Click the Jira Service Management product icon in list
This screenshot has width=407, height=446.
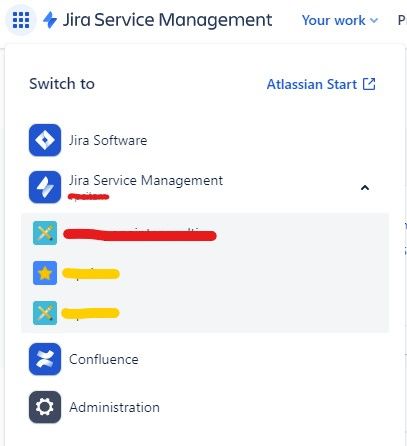tap(45, 187)
